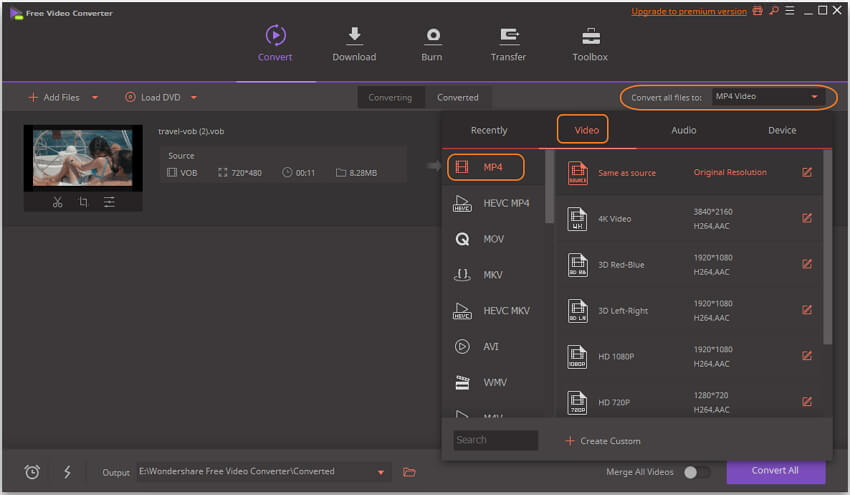
Task: Open effect settings sliders icon under thumbnail
Action: [x=109, y=202]
